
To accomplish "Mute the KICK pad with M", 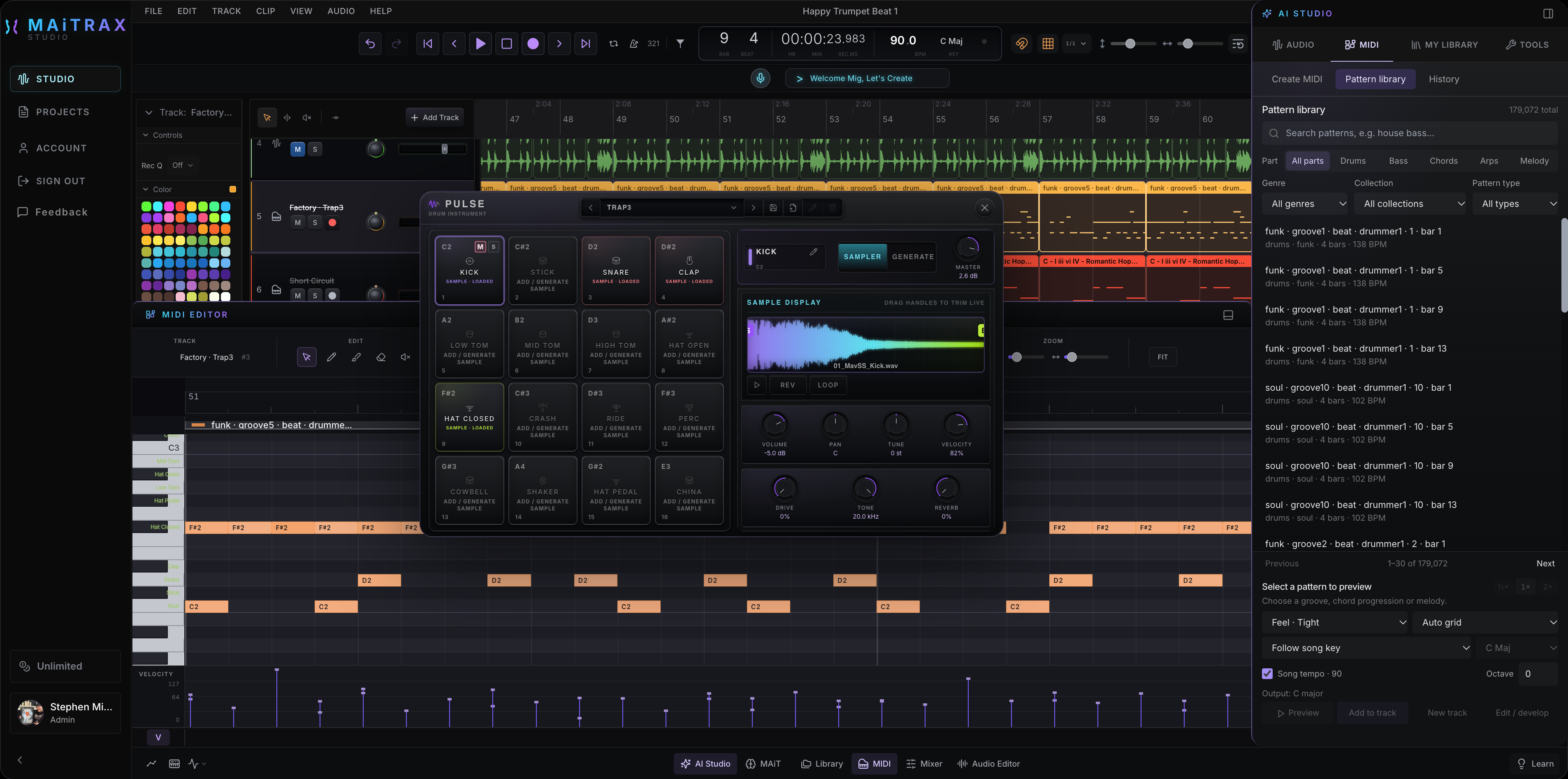I will point(480,246).
